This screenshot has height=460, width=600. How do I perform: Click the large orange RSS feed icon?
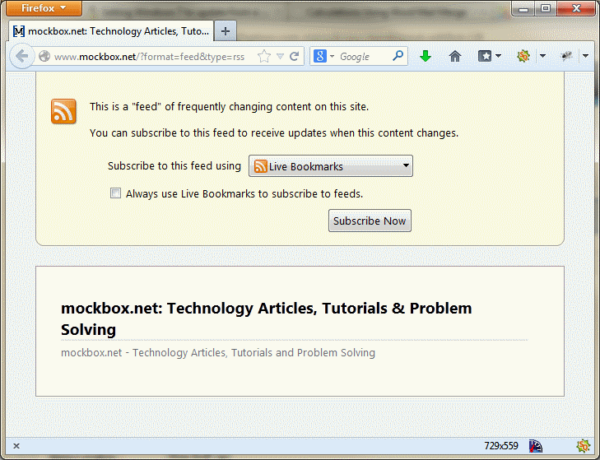coord(64,111)
